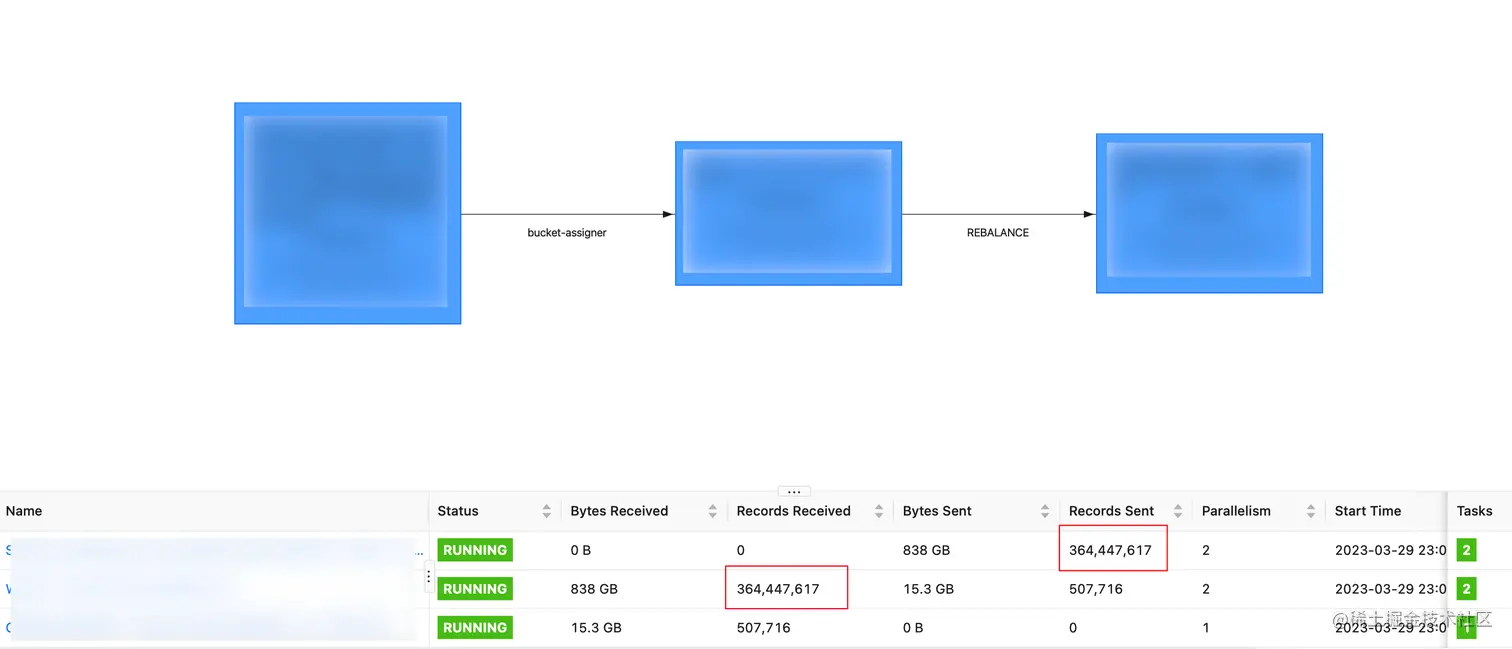
Task: Select the graph node between bucket-assigner and REBALANCE edges
Action: point(788,213)
